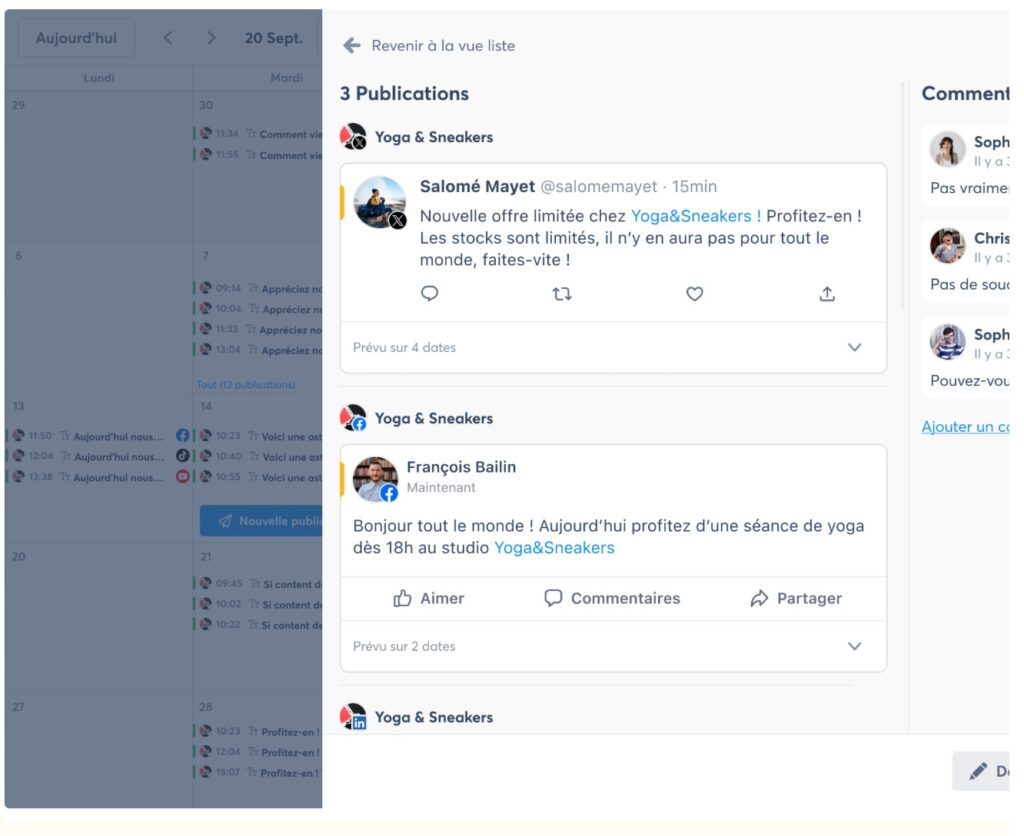Expand the Prévu sur 2 dates section
This screenshot has height=836, width=1024.
point(613,646)
